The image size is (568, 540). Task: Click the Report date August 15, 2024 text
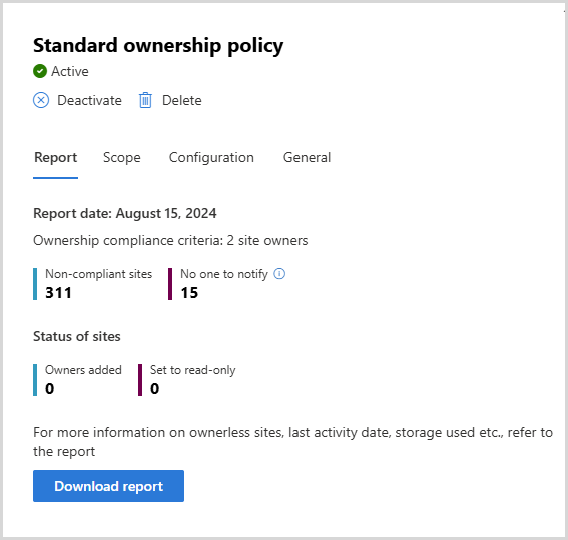125,213
